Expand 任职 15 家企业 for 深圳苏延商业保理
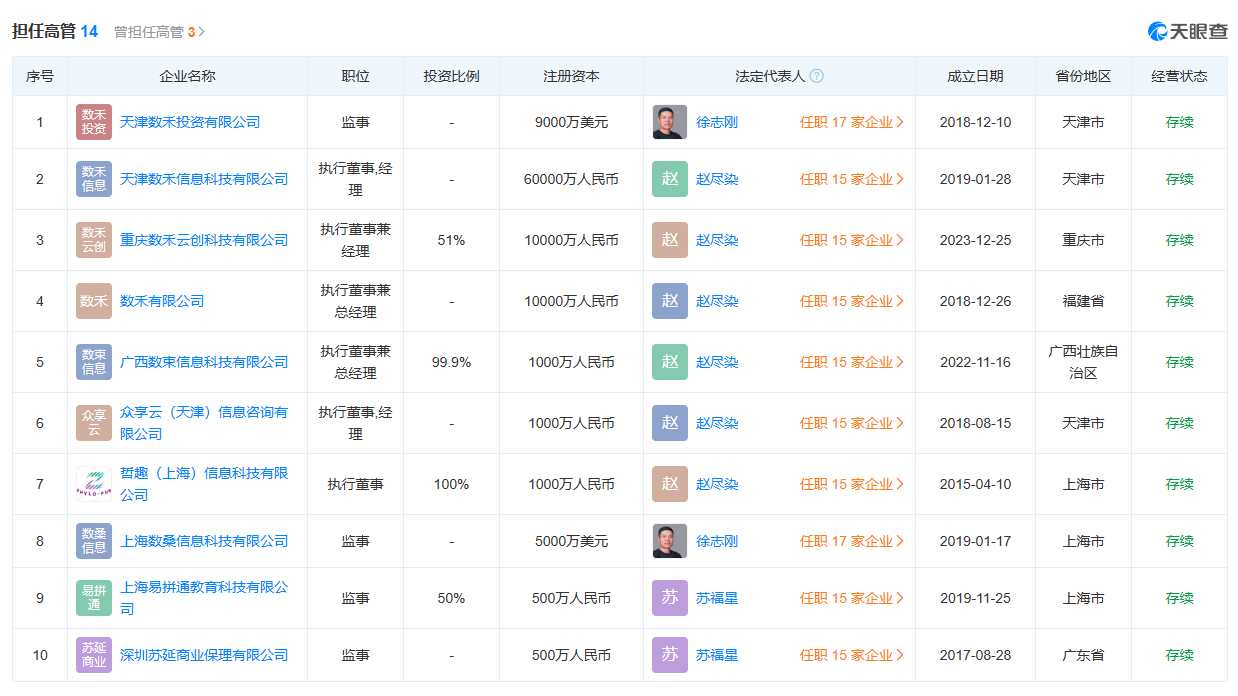Screen dimensions: 1238x696 tap(852, 655)
